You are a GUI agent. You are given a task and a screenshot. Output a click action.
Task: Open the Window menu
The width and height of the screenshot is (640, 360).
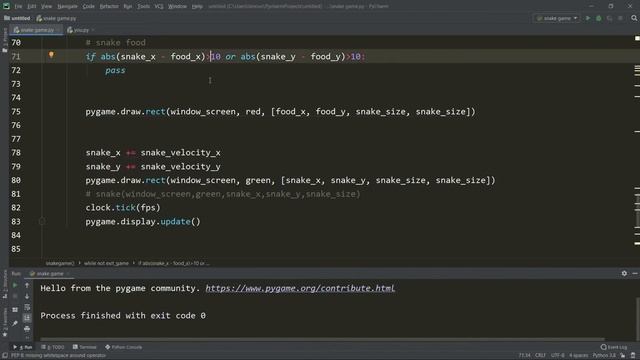(178, 7)
